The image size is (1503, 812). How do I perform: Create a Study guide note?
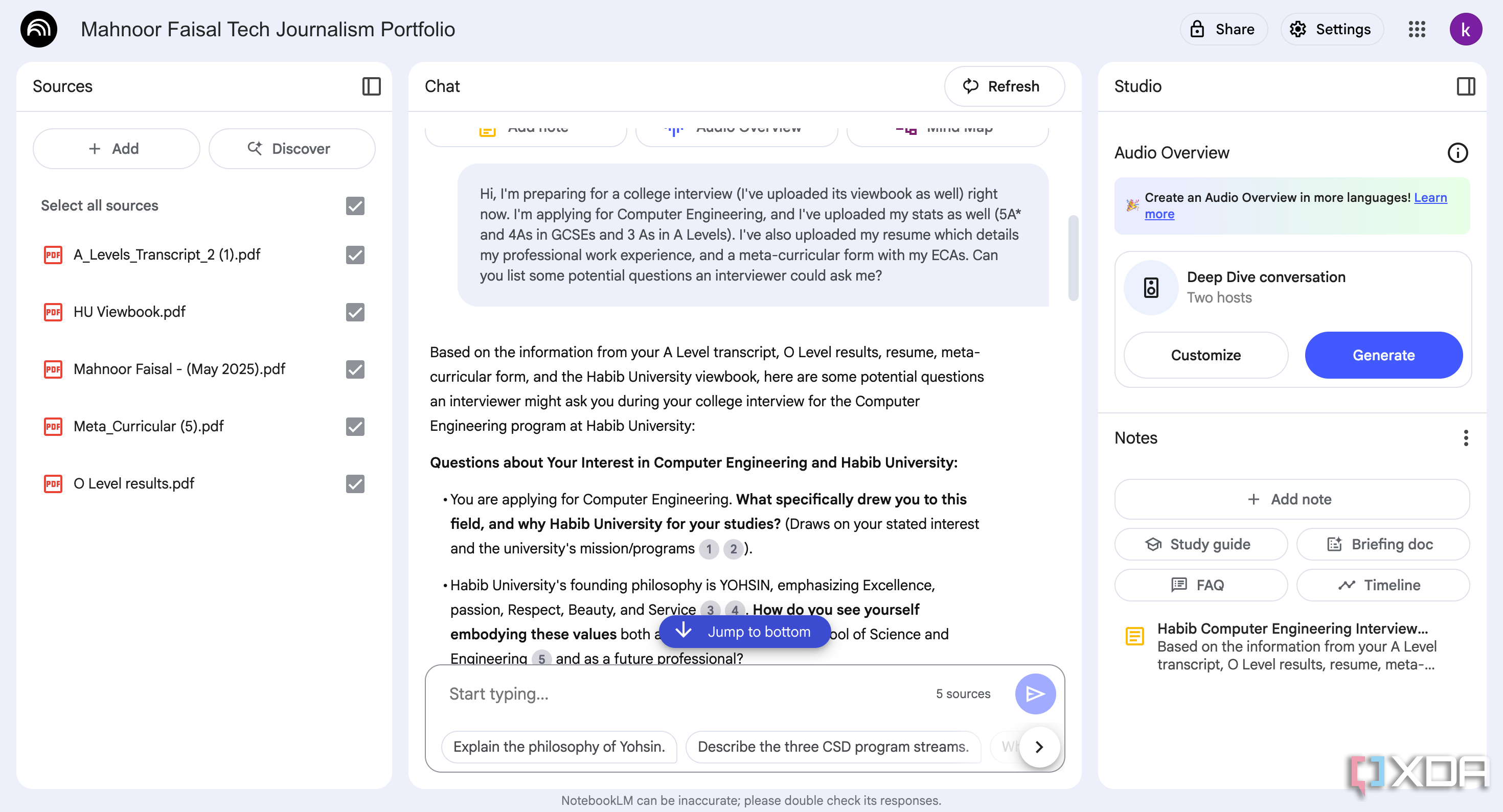[1200, 544]
